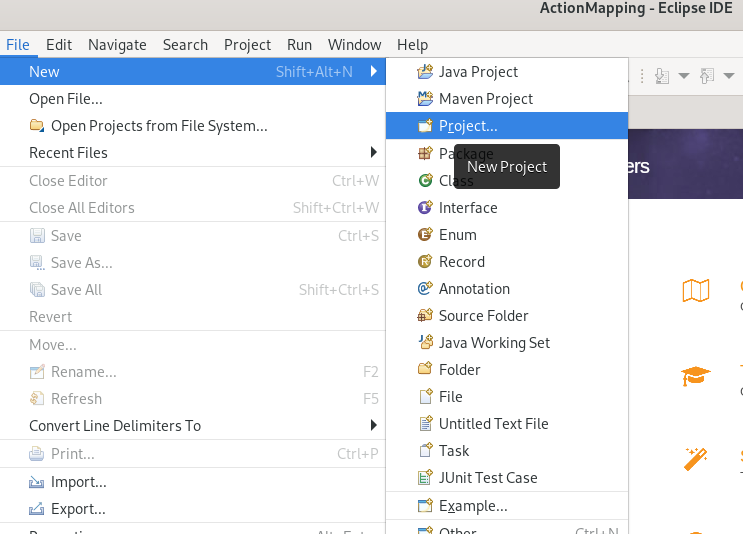The width and height of the screenshot is (743, 534).
Task: Click the Enum icon
Action: [425, 234]
